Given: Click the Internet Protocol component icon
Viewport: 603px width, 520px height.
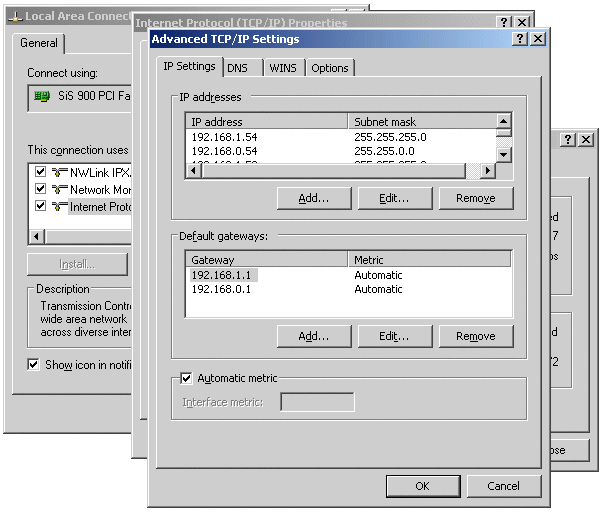Looking at the screenshot, I should click(x=60, y=206).
